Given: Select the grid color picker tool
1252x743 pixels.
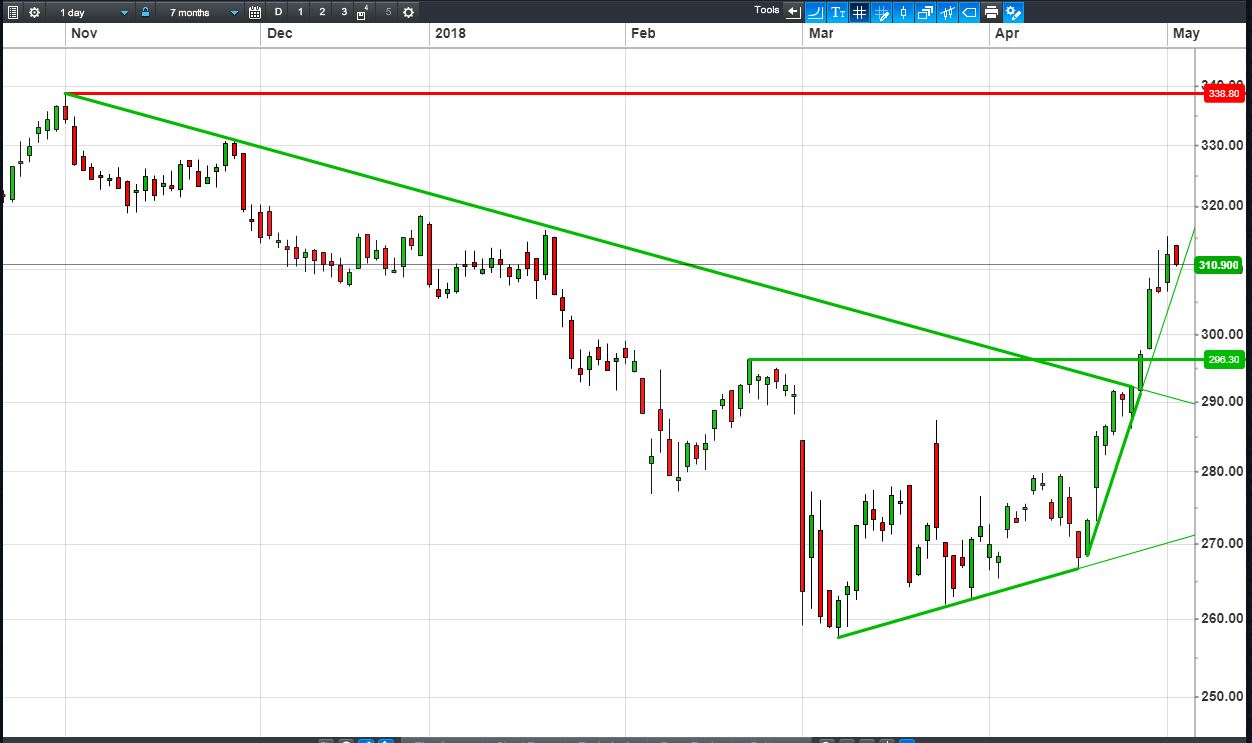Looking at the screenshot, I should click(x=881, y=12).
